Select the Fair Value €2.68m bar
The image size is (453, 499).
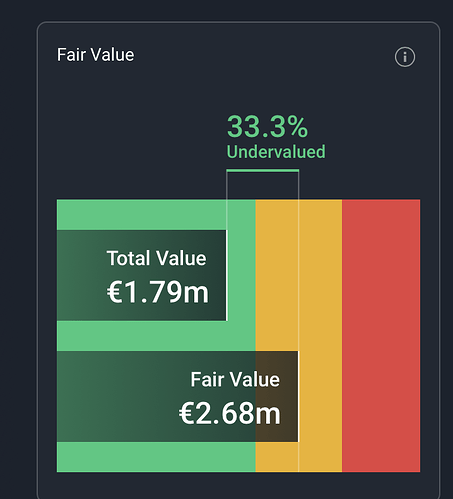click(178, 396)
